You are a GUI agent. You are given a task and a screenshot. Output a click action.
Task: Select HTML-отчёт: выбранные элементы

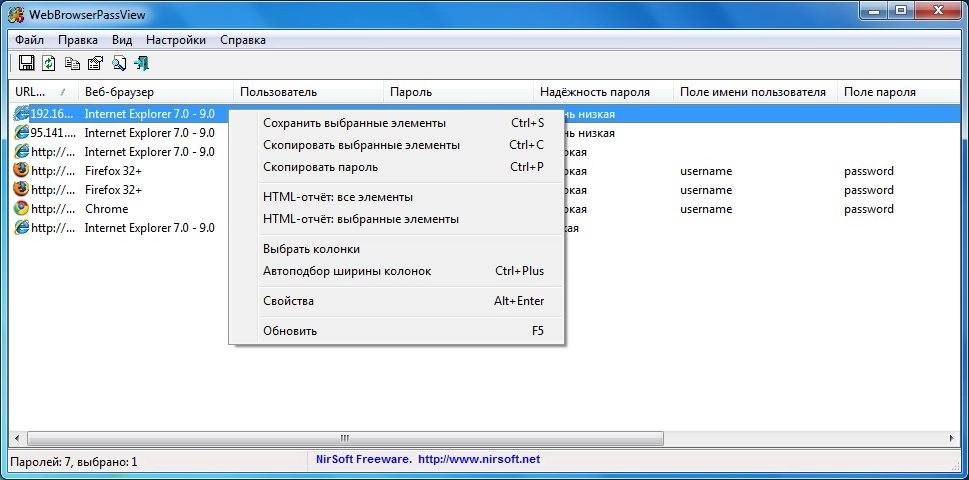click(397, 219)
